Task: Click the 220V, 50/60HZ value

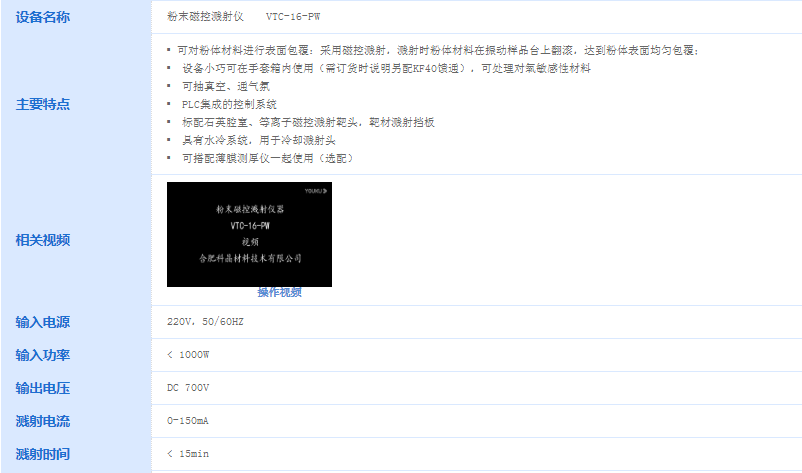Action: point(205,322)
